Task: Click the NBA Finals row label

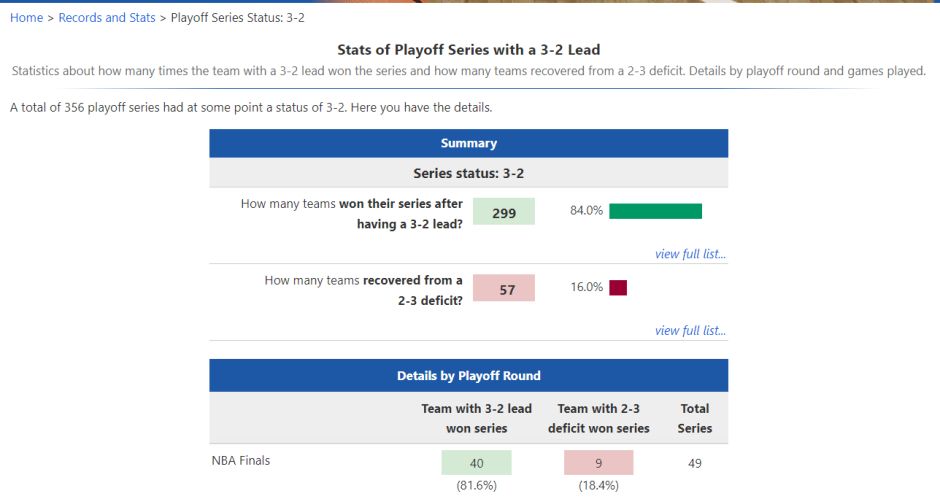Action: 240,461
